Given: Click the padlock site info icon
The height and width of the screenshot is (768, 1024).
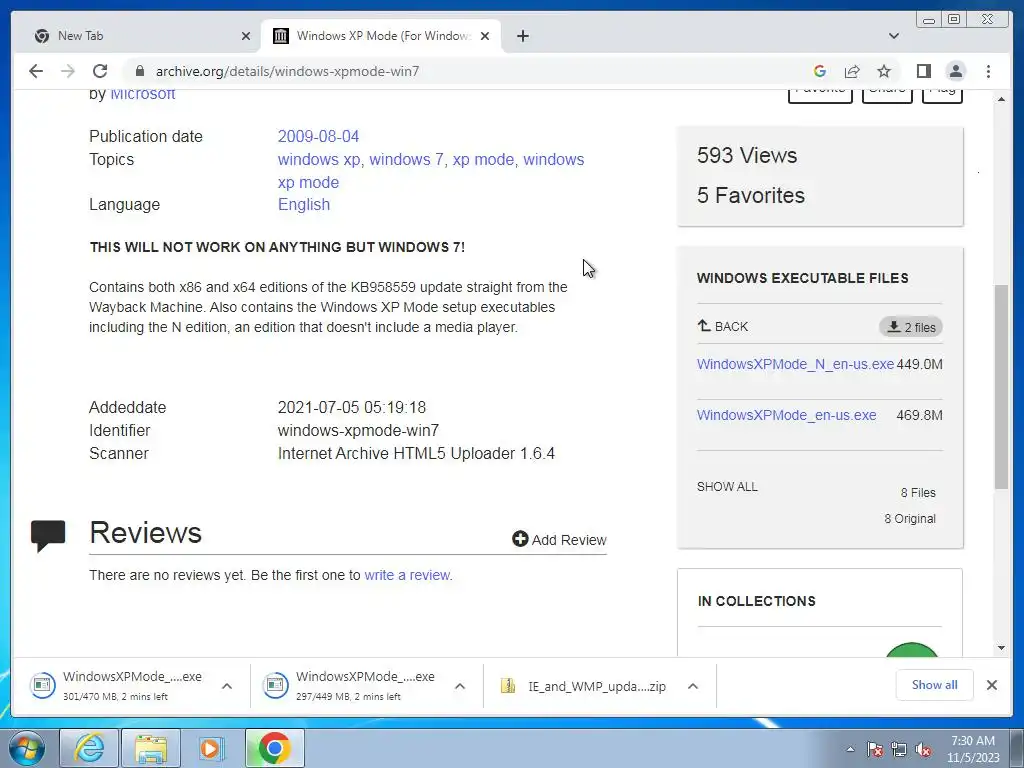Looking at the screenshot, I should coord(139,71).
